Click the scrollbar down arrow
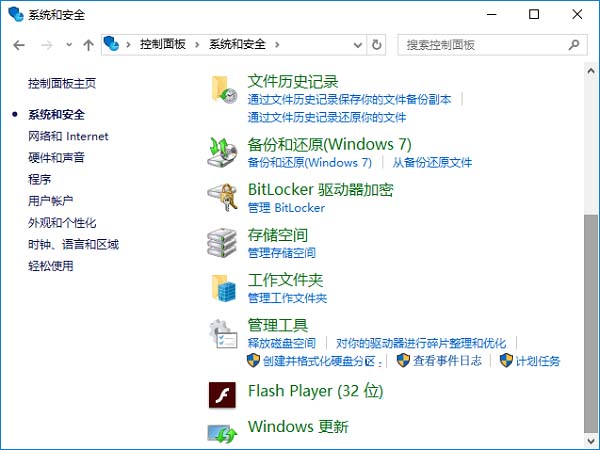This screenshot has width=600, height=450. click(591, 440)
